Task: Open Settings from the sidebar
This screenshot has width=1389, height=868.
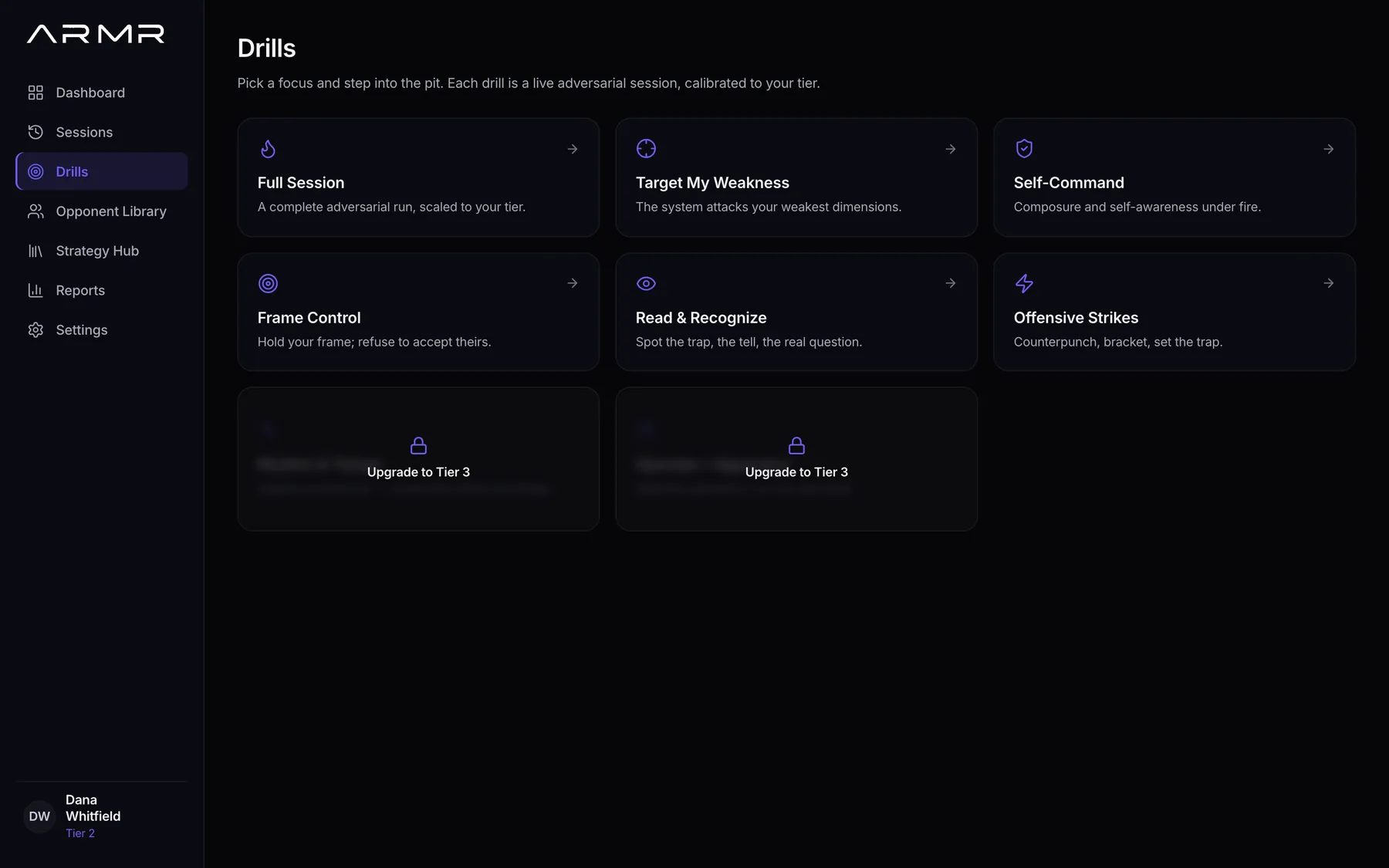Action: click(102, 329)
